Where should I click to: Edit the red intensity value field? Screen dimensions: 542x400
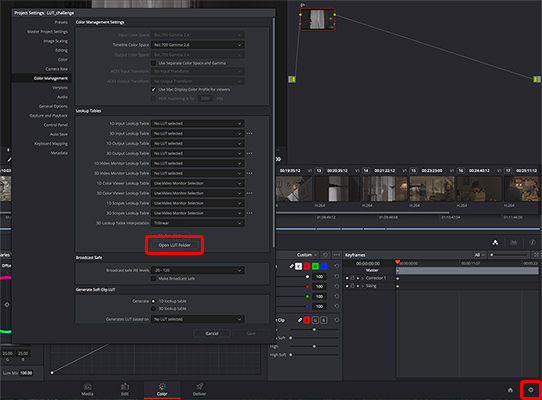(319, 286)
